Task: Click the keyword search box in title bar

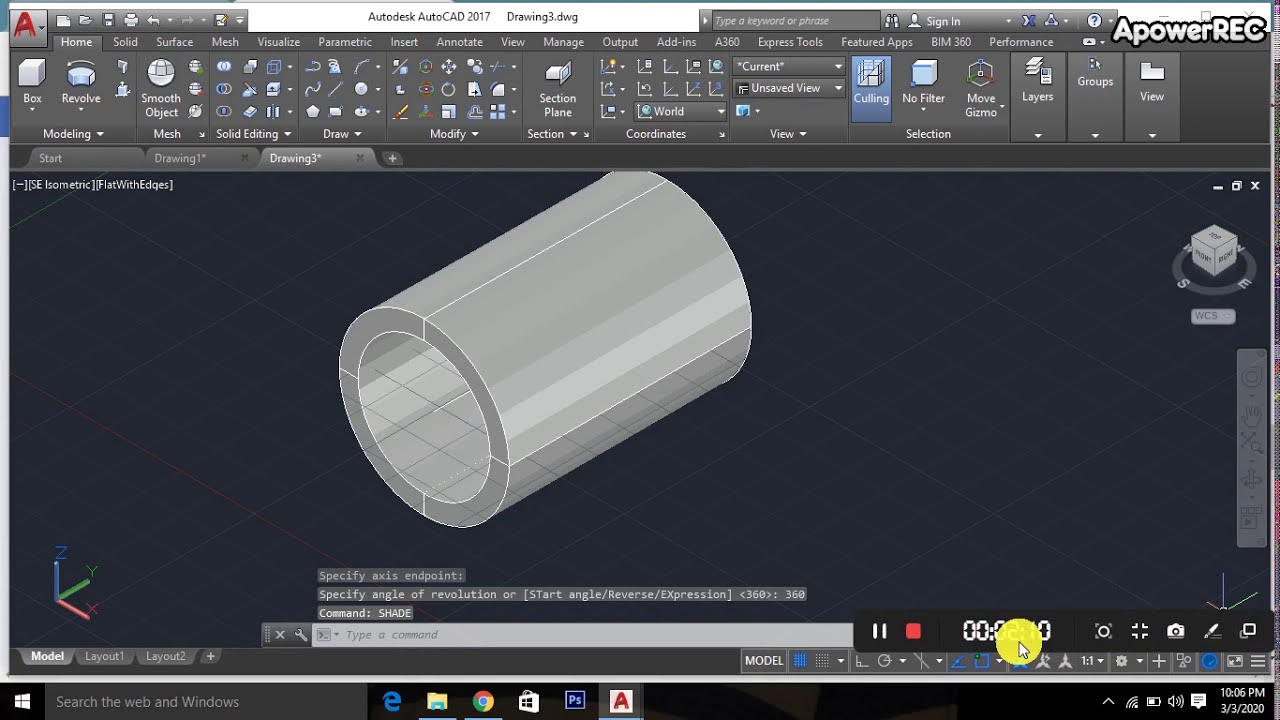Action: [x=795, y=21]
